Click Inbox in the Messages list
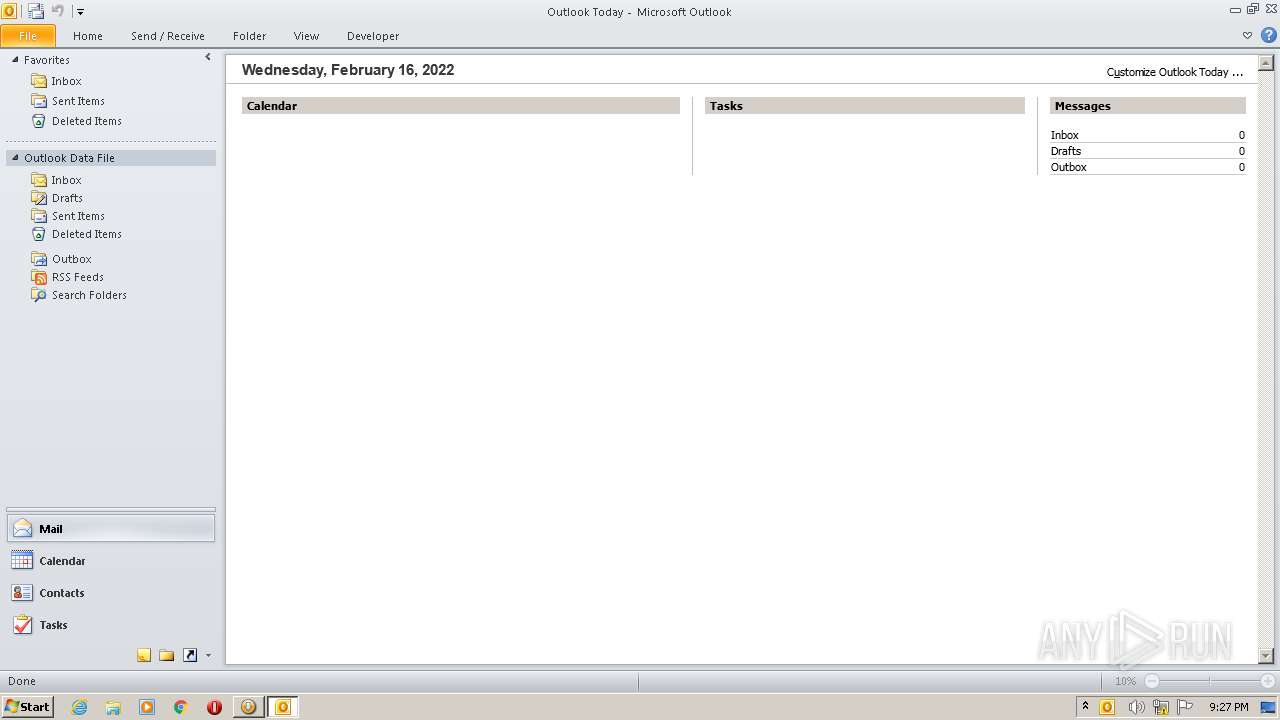 [1065, 135]
